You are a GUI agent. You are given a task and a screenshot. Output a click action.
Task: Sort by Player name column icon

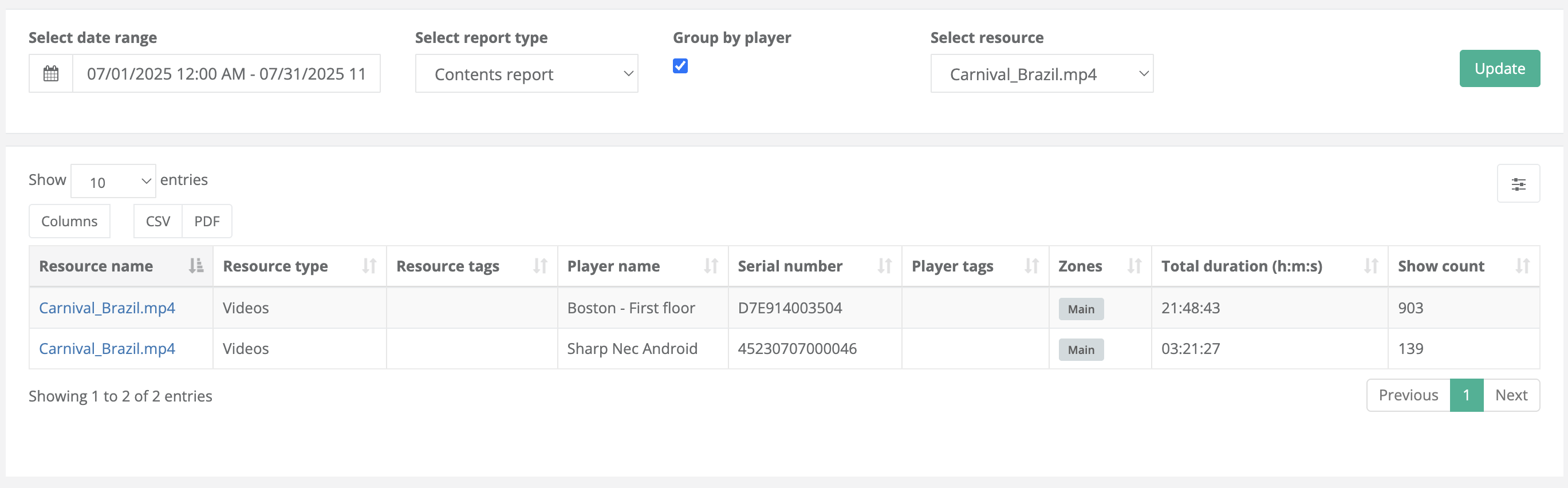pos(710,266)
